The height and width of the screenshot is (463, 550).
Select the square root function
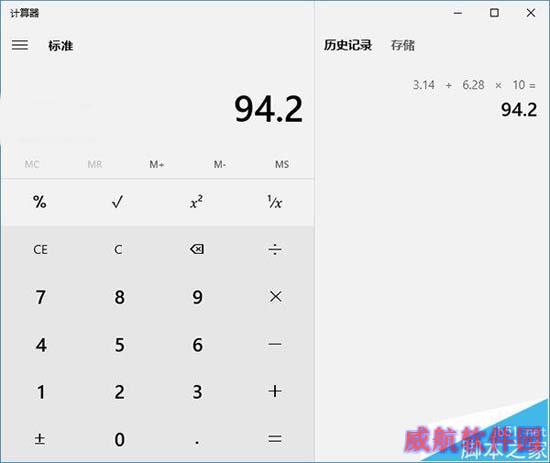pos(118,202)
